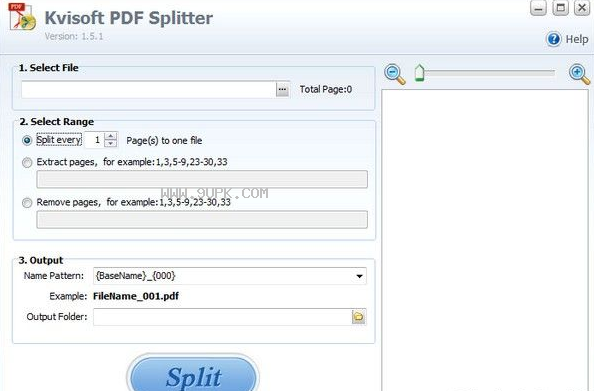Close the Kvisoft PDF Splitter window
Screen dimensions: 594x391
[582, 8]
